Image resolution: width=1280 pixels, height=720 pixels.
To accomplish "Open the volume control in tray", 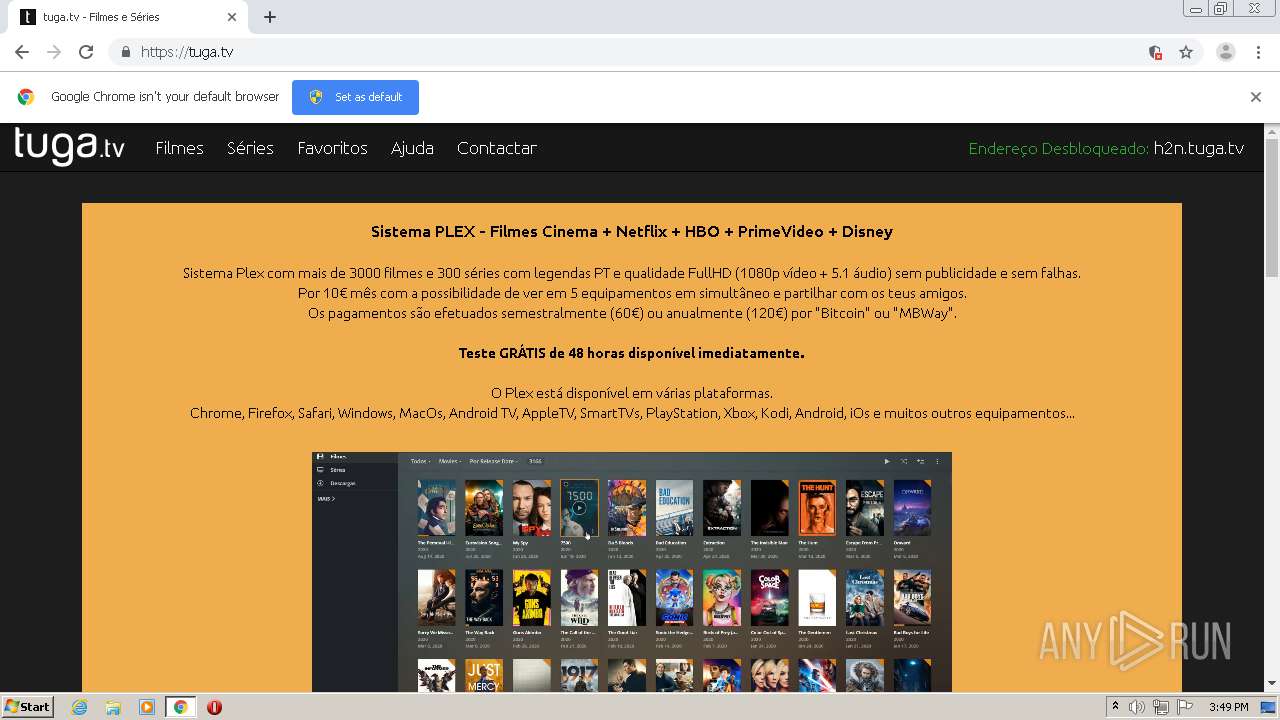I will coord(1137,707).
